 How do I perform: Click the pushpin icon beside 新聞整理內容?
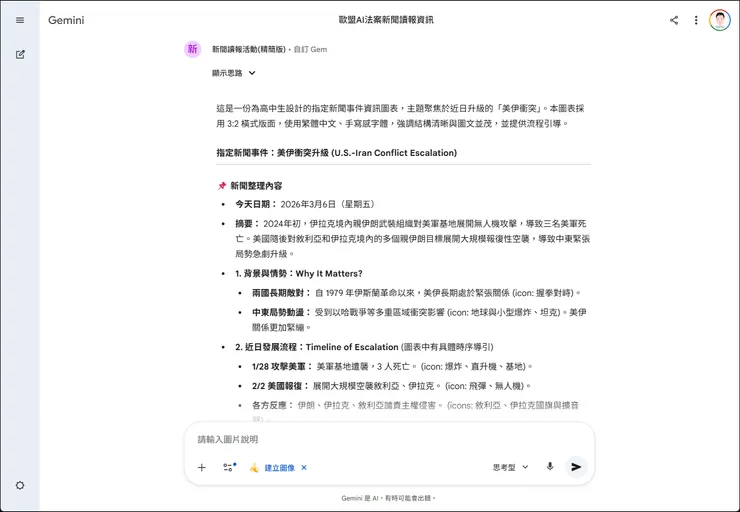pyautogui.click(x=221, y=185)
